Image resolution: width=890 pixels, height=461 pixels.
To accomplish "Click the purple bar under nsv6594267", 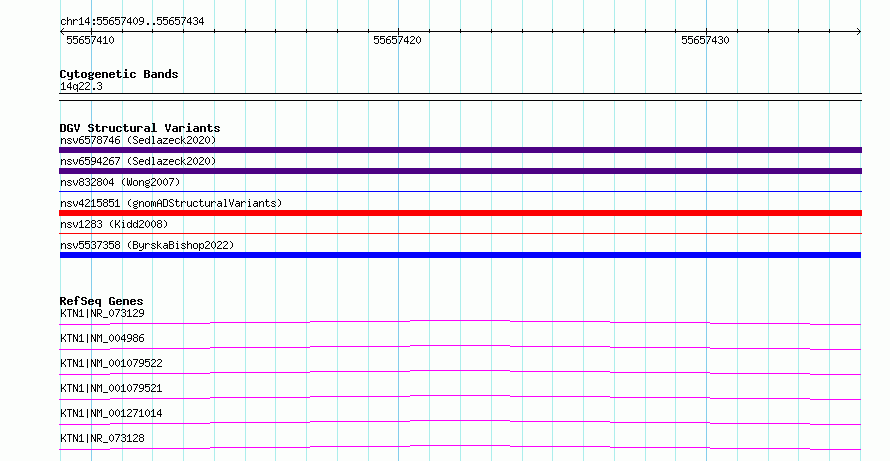I will 460,171.
